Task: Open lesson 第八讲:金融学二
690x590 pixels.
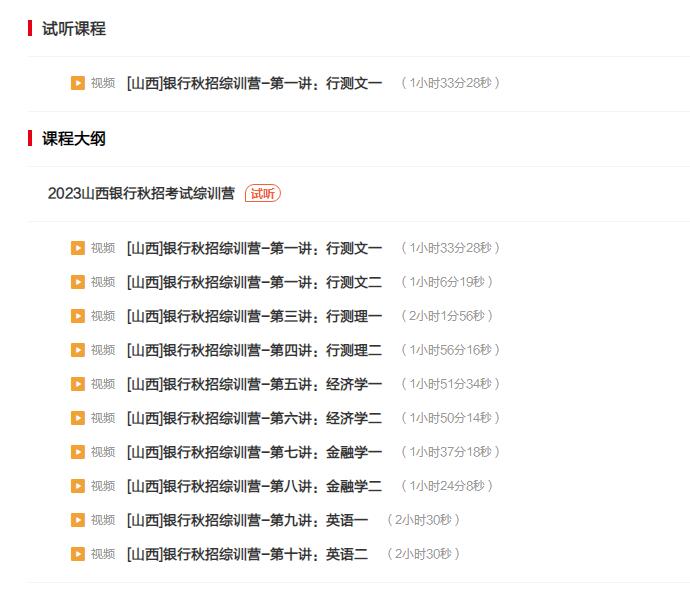Action: pyautogui.click(x=254, y=486)
